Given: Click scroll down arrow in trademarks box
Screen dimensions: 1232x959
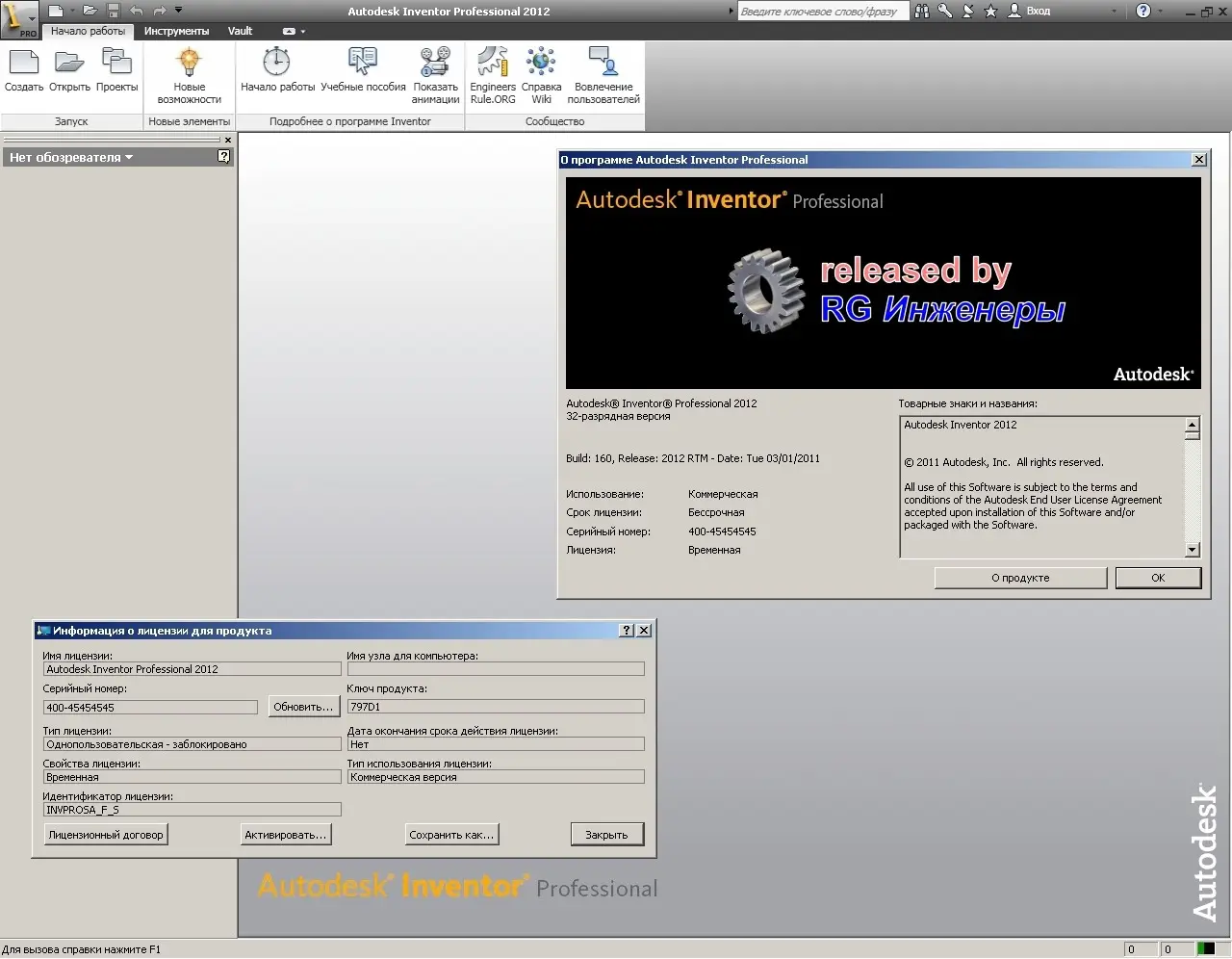Looking at the screenshot, I should (1193, 550).
